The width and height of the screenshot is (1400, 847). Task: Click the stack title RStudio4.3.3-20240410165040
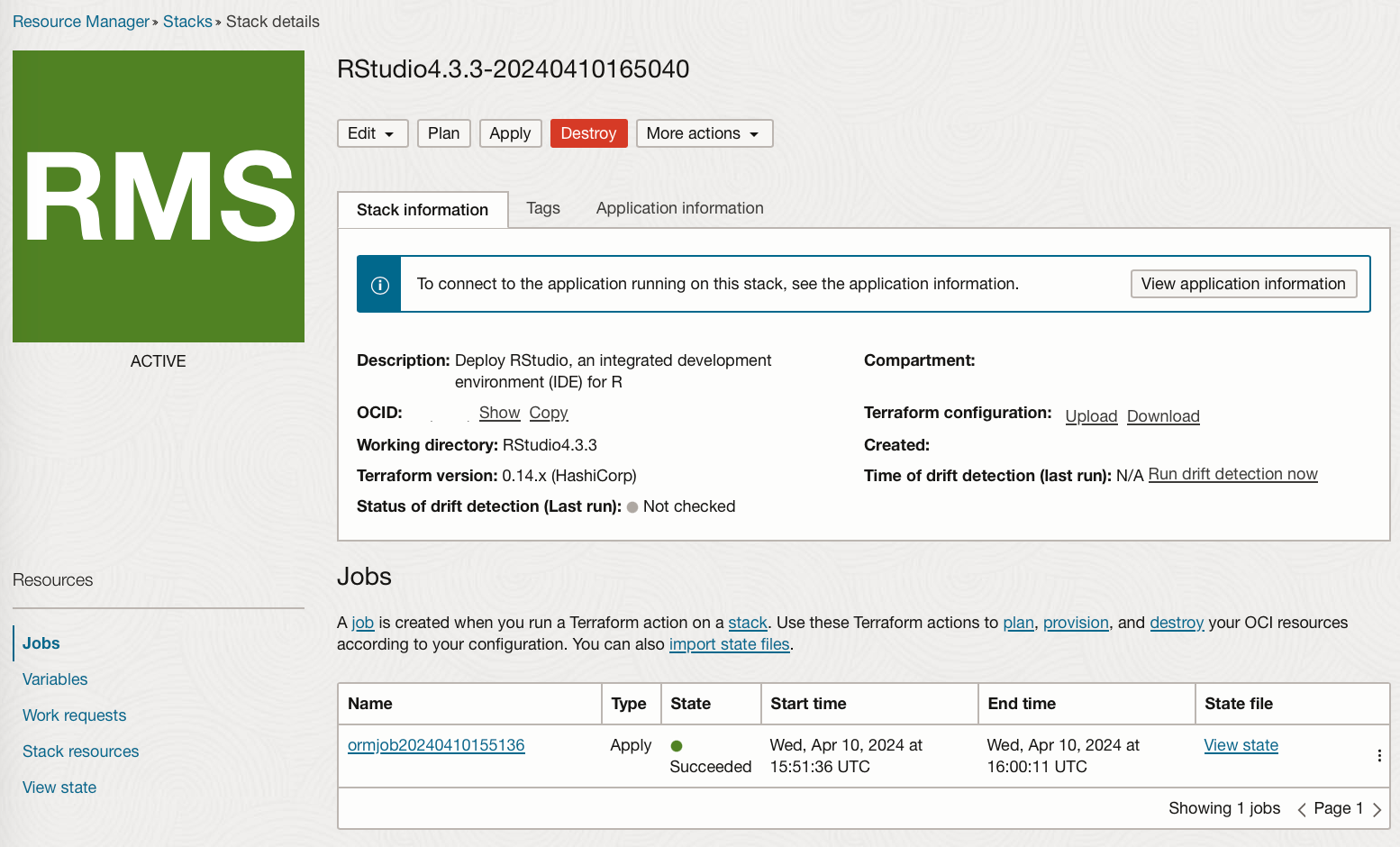[514, 69]
